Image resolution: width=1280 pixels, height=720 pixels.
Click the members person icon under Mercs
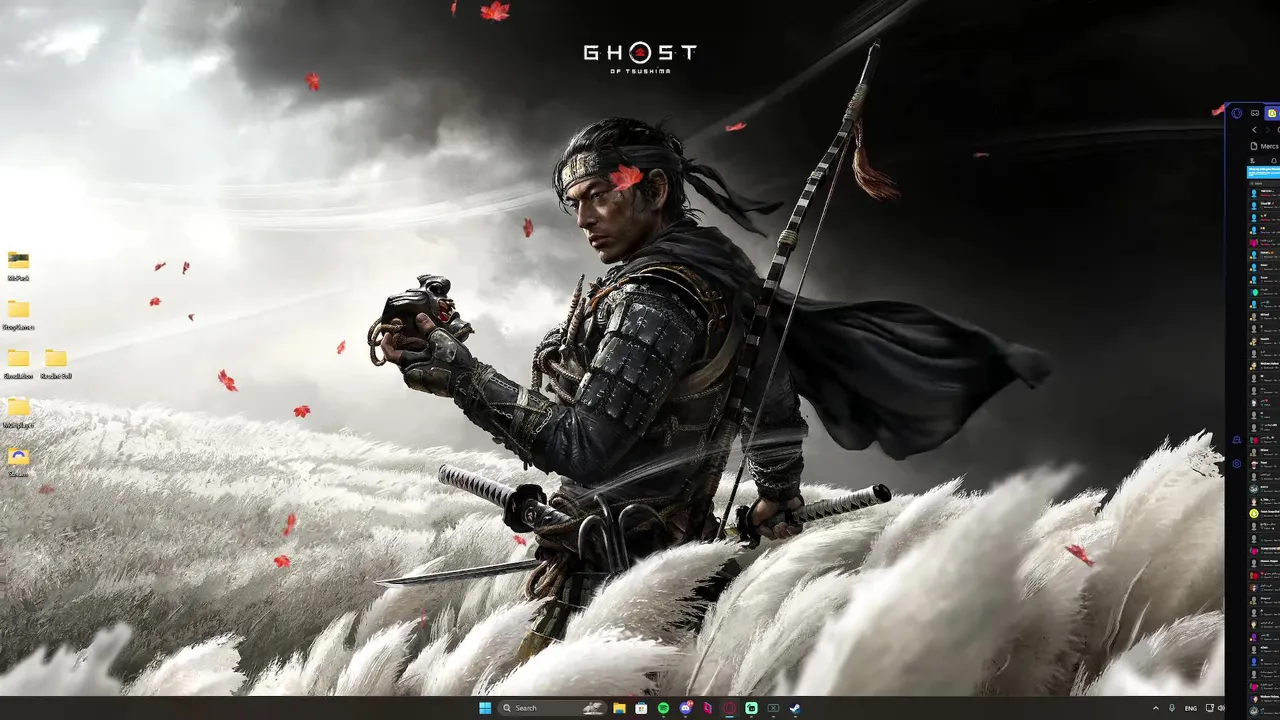click(1252, 161)
